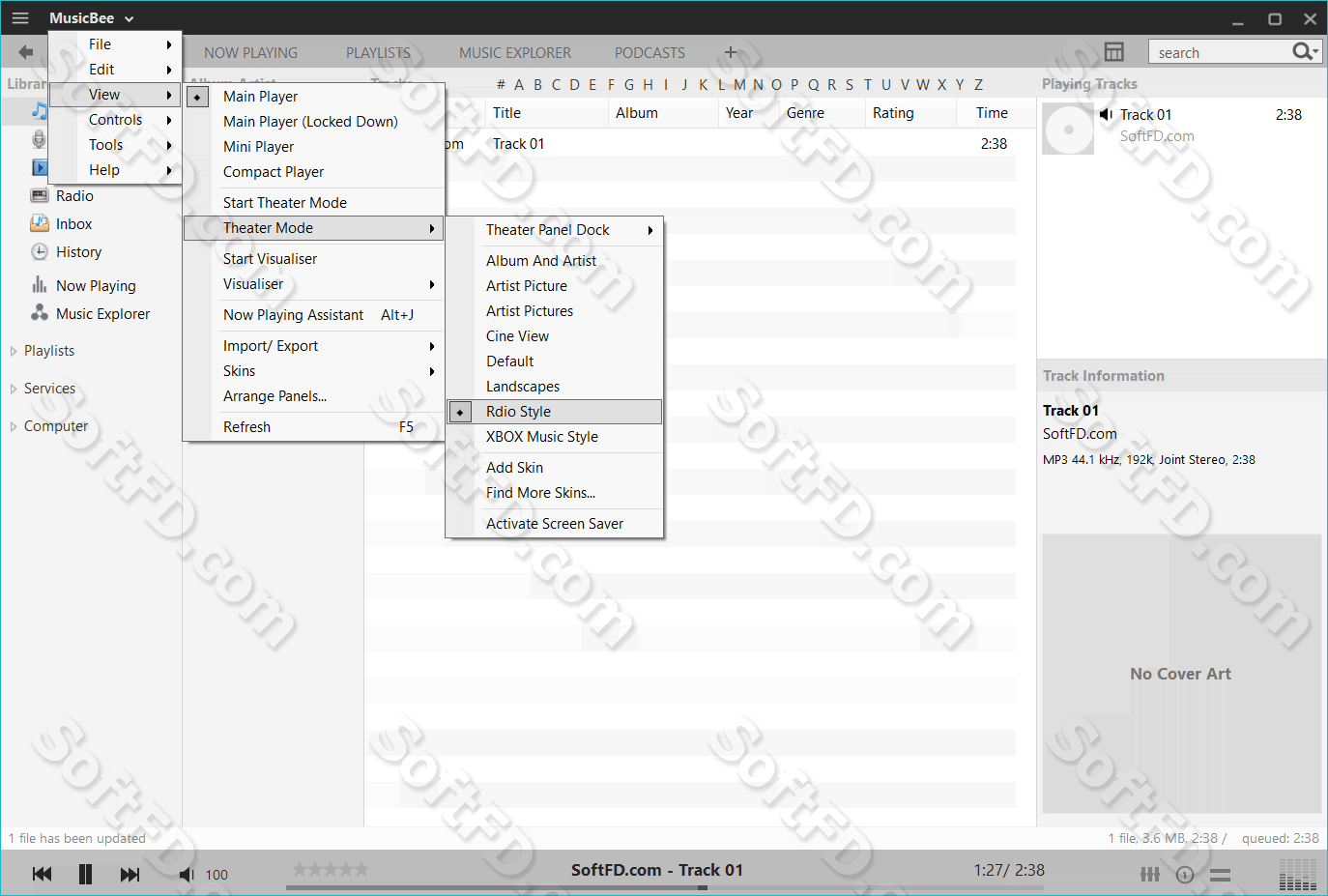Viewport: 1328px width, 896px height.
Task: Click the hamburger menu icon
Action: click(20, 17)
